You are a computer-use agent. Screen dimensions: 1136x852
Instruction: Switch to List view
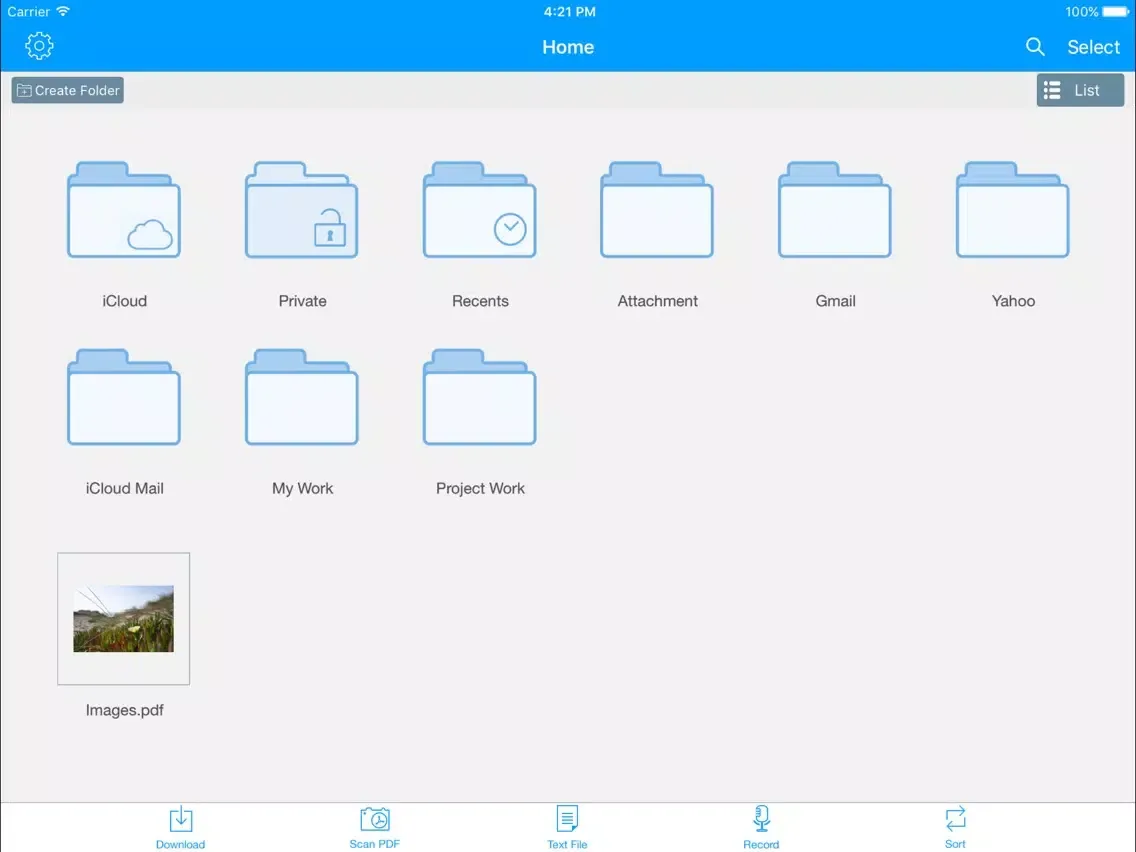(x=1080, y=90)
